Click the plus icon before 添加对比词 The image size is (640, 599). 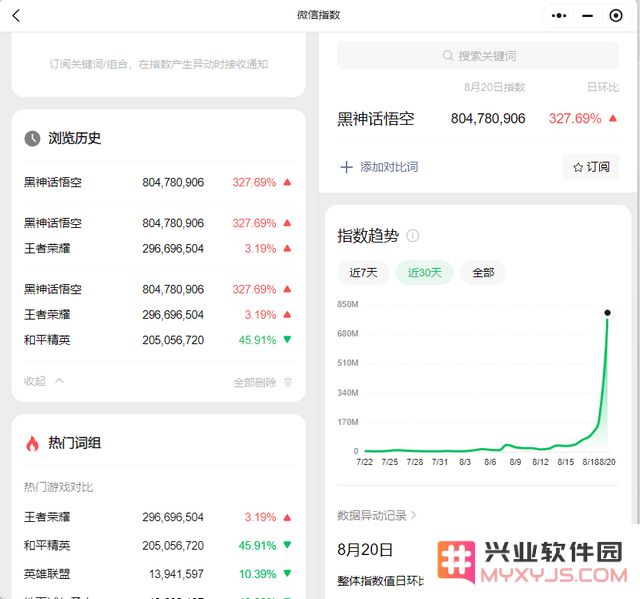coord(346,167)
